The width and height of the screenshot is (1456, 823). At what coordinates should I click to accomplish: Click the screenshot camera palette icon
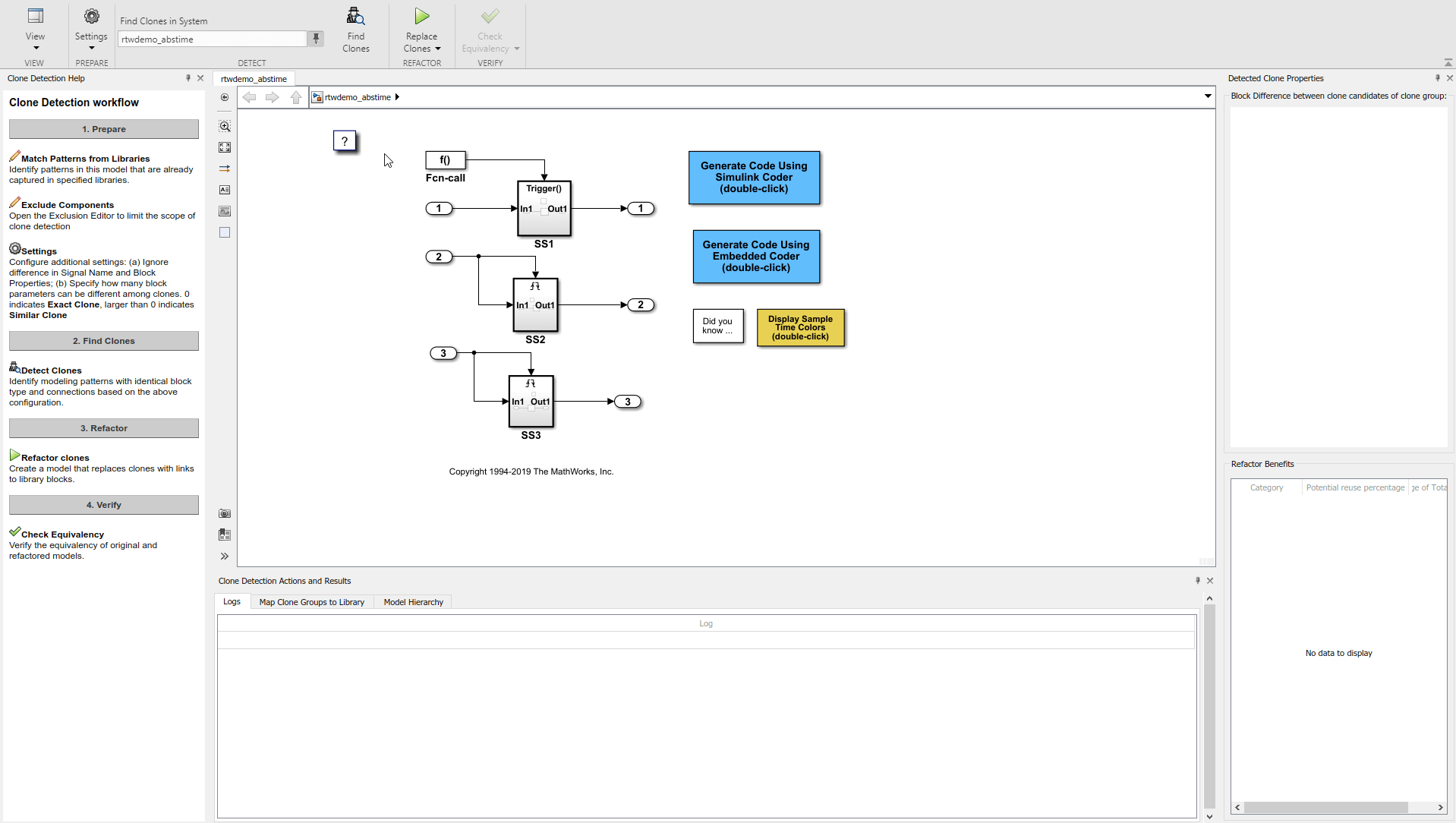click(x=225, y=514)
